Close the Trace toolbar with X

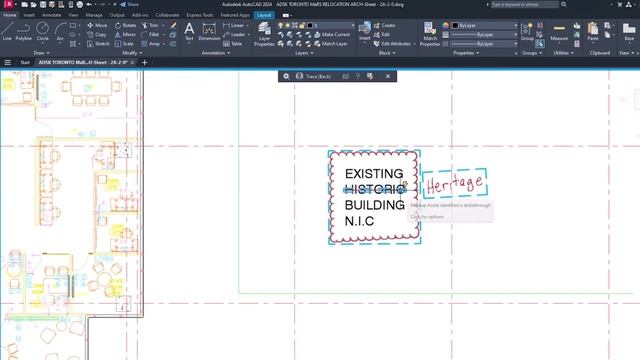[388, 76]
